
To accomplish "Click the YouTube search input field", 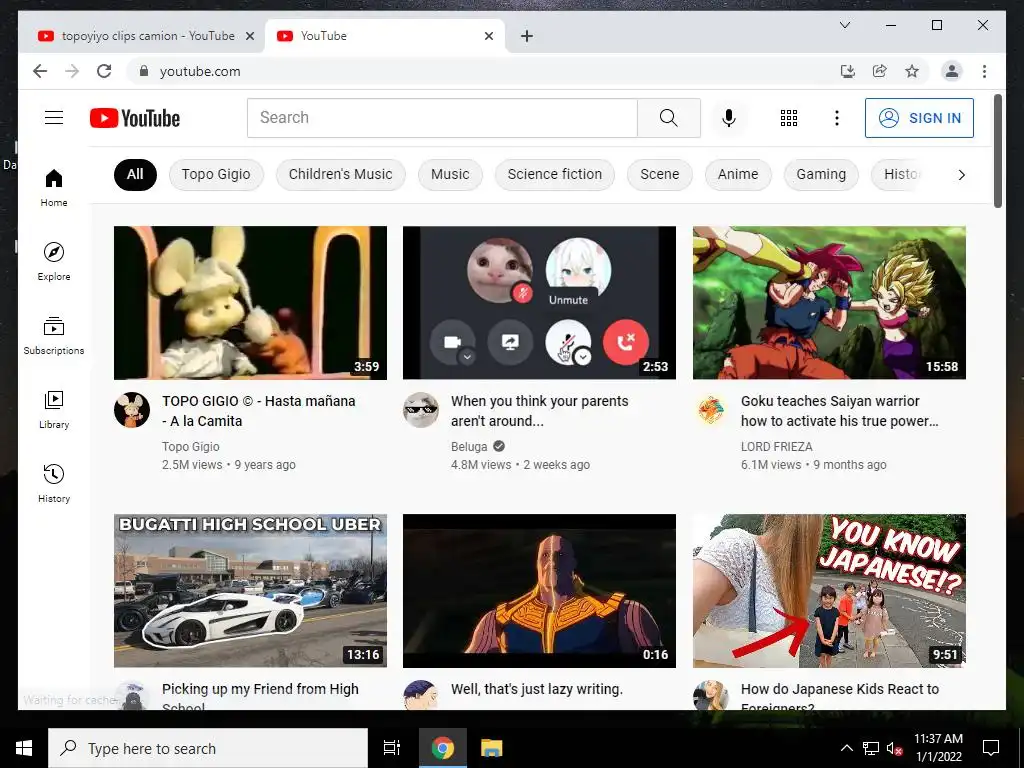I will pyautogui.click(x=442, y=118).
